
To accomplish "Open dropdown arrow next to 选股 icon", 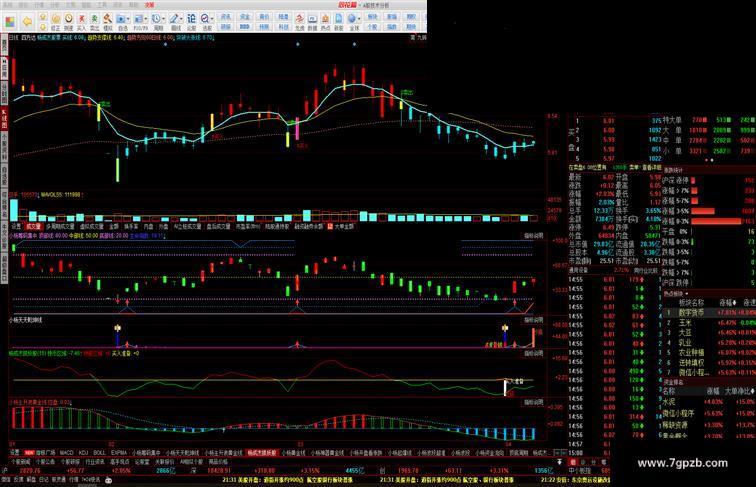I will (213, 19).
